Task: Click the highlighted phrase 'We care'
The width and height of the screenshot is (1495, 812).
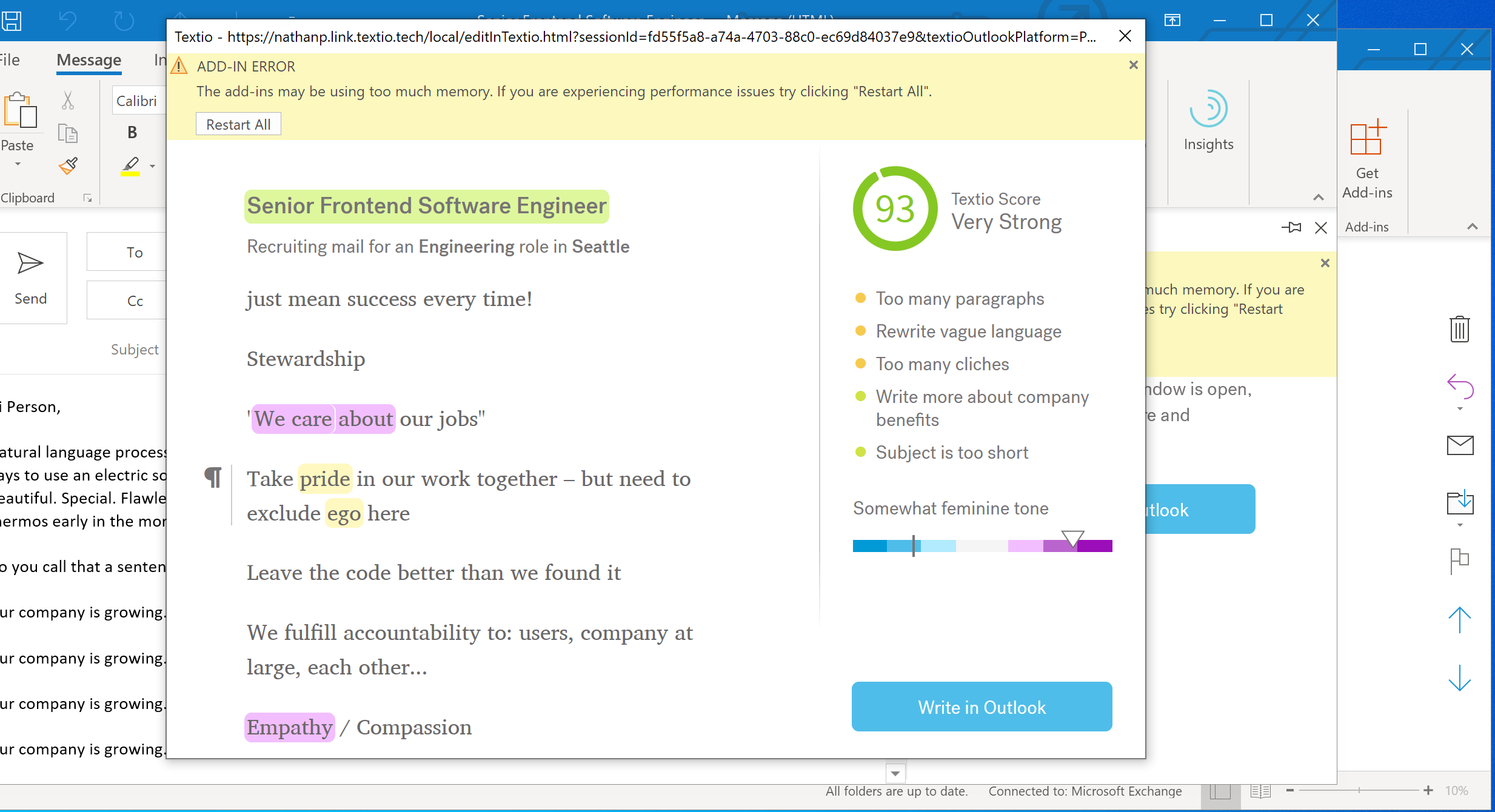Action: [293, 419]
